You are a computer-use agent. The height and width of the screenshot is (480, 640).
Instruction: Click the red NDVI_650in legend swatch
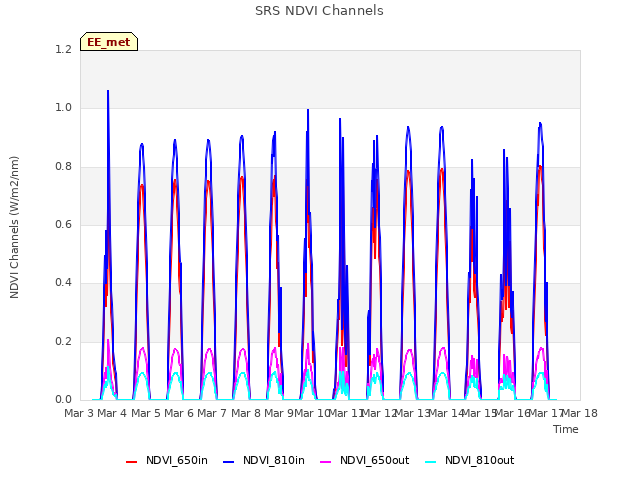pyautogui.click(x=131, y=462)
